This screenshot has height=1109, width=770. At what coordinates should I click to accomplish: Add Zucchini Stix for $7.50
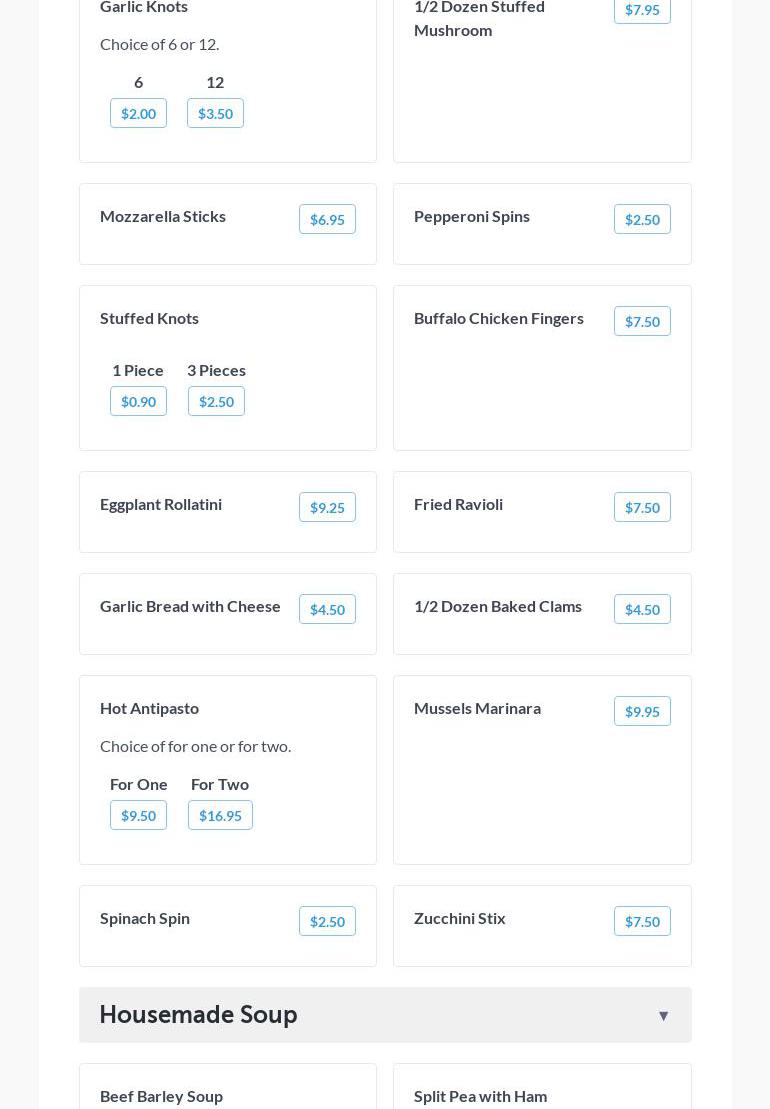tap(642, 921)
